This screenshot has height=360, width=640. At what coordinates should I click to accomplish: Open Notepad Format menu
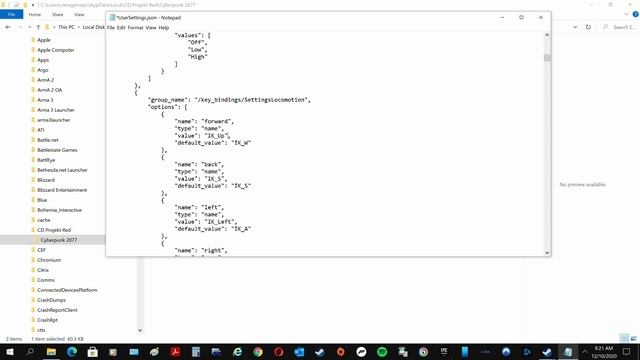(x=136, y=28)
